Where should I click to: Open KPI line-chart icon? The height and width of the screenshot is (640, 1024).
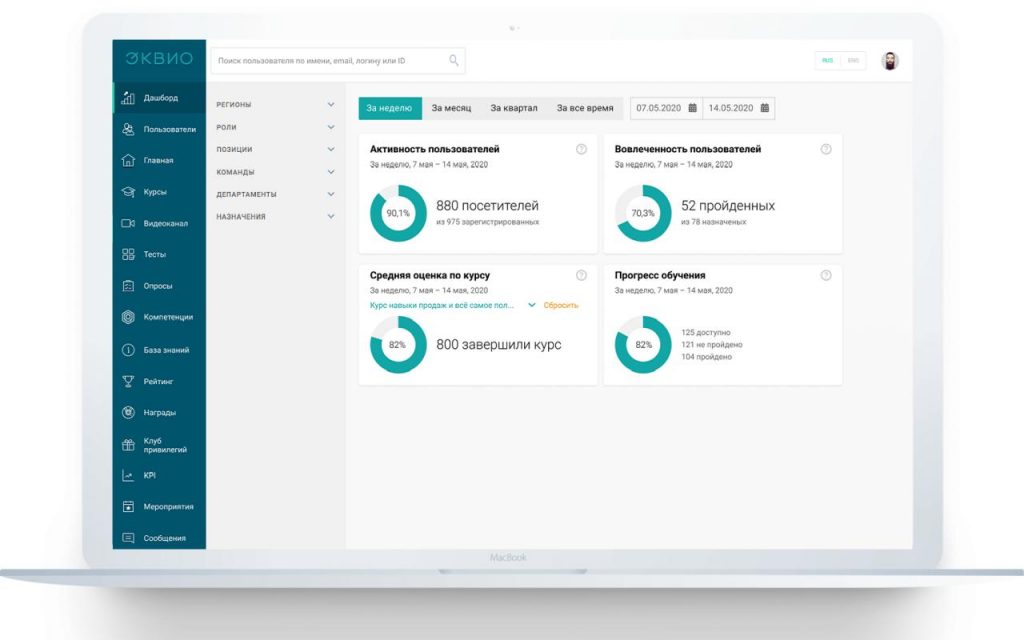[x=128, y=475]
